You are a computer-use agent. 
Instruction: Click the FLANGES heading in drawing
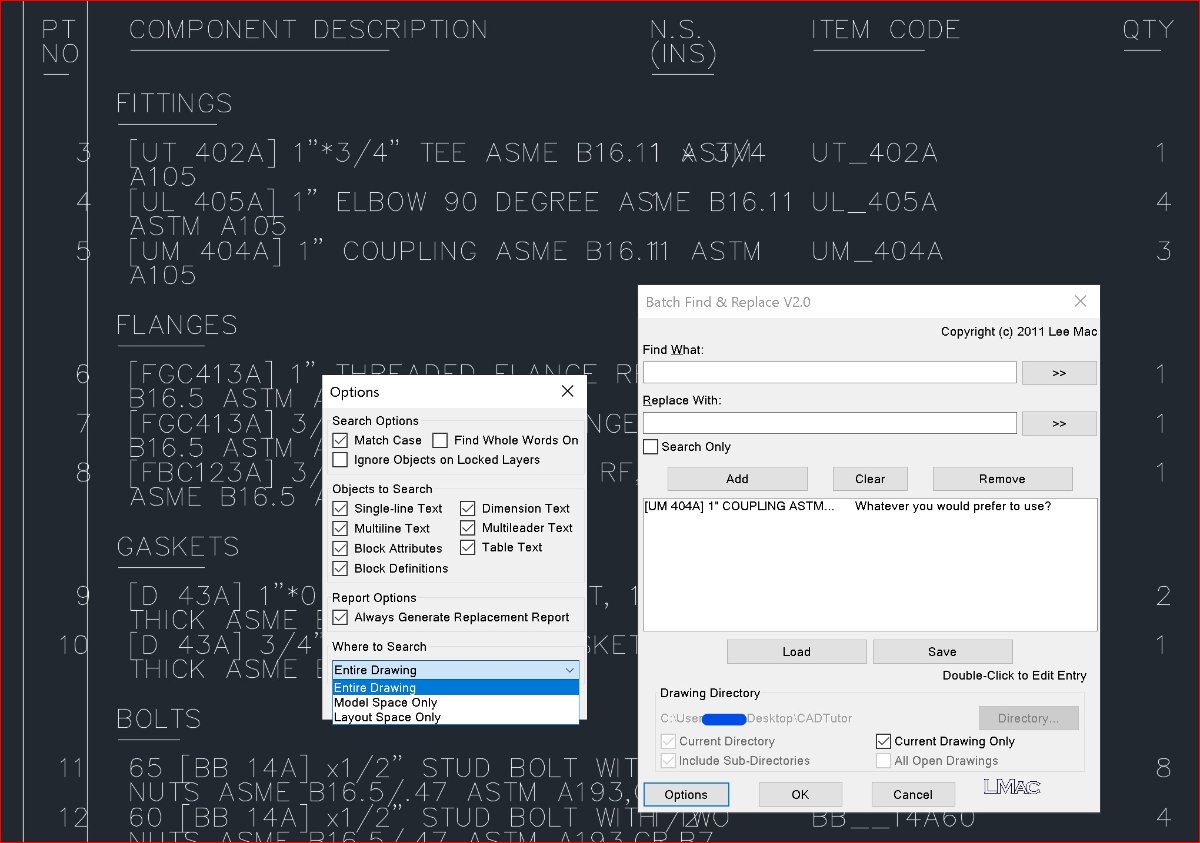click(177, 326)
